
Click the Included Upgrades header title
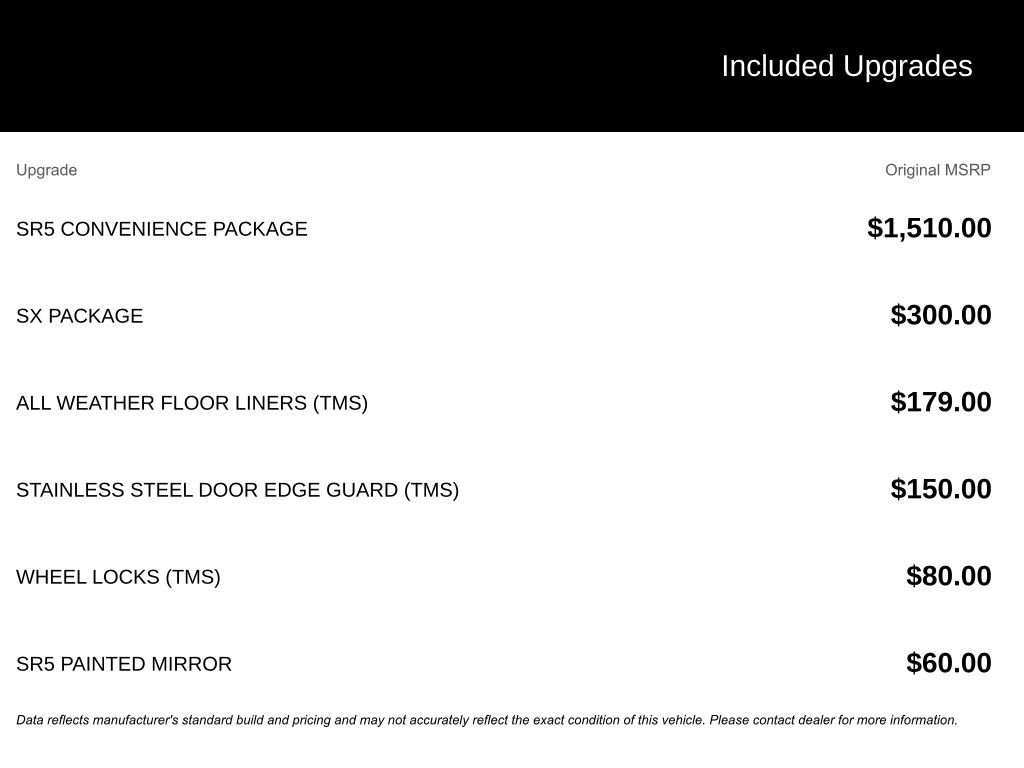click(846, 67)
